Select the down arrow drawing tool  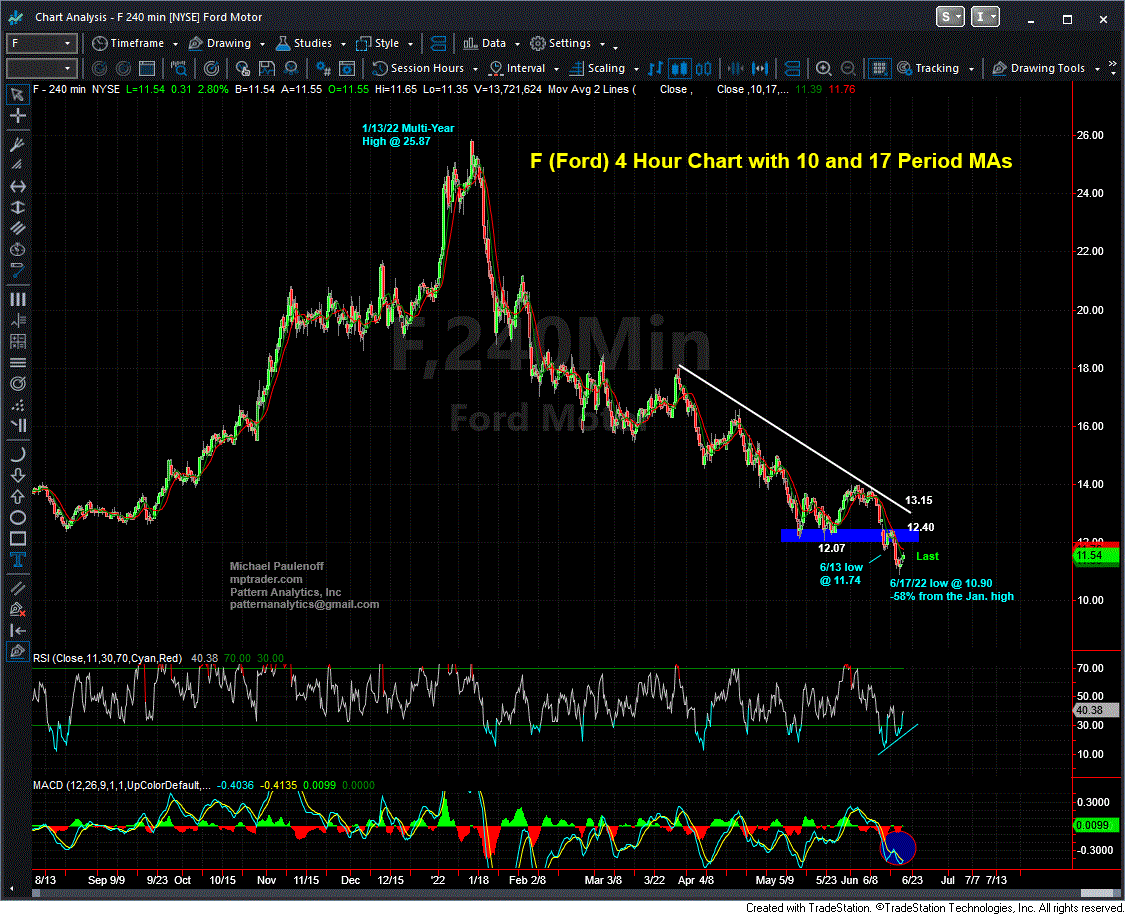coord(17,475)
